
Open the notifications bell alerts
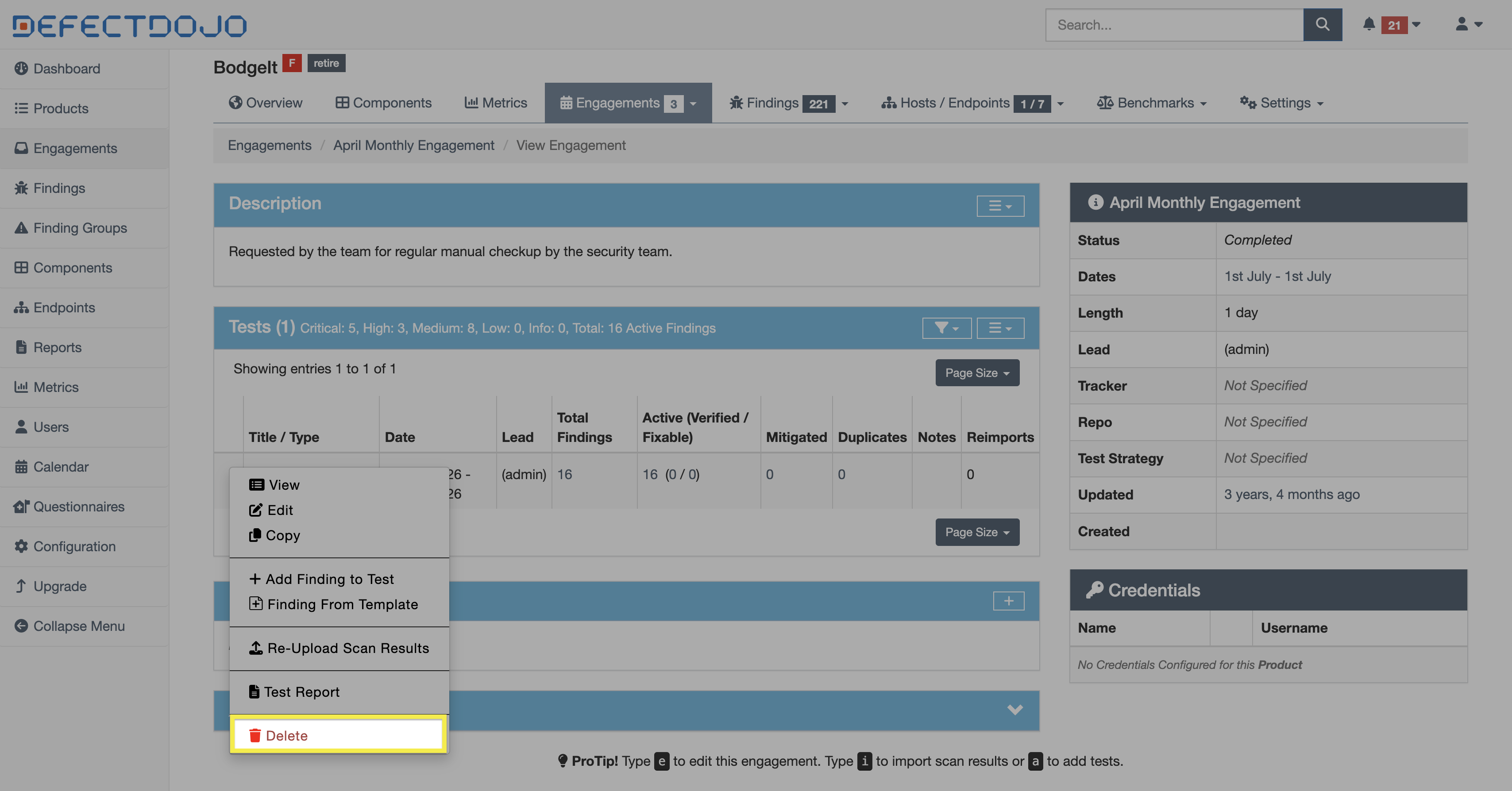coord(1369,25)
